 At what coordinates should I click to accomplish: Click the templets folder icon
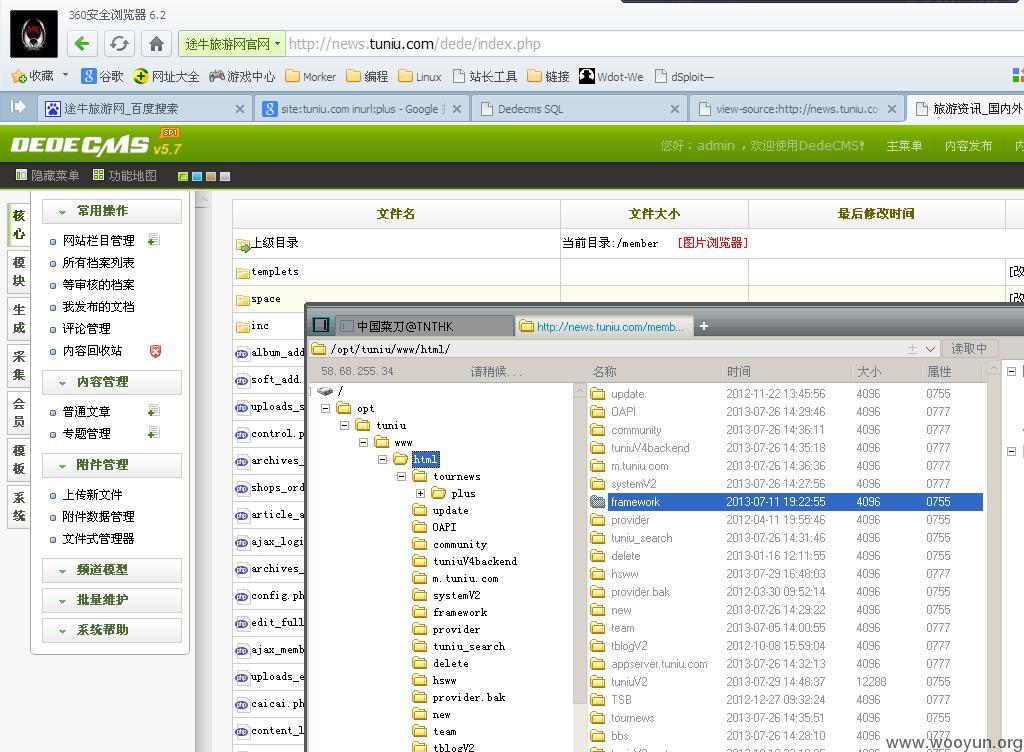click(x=242, y=272)
